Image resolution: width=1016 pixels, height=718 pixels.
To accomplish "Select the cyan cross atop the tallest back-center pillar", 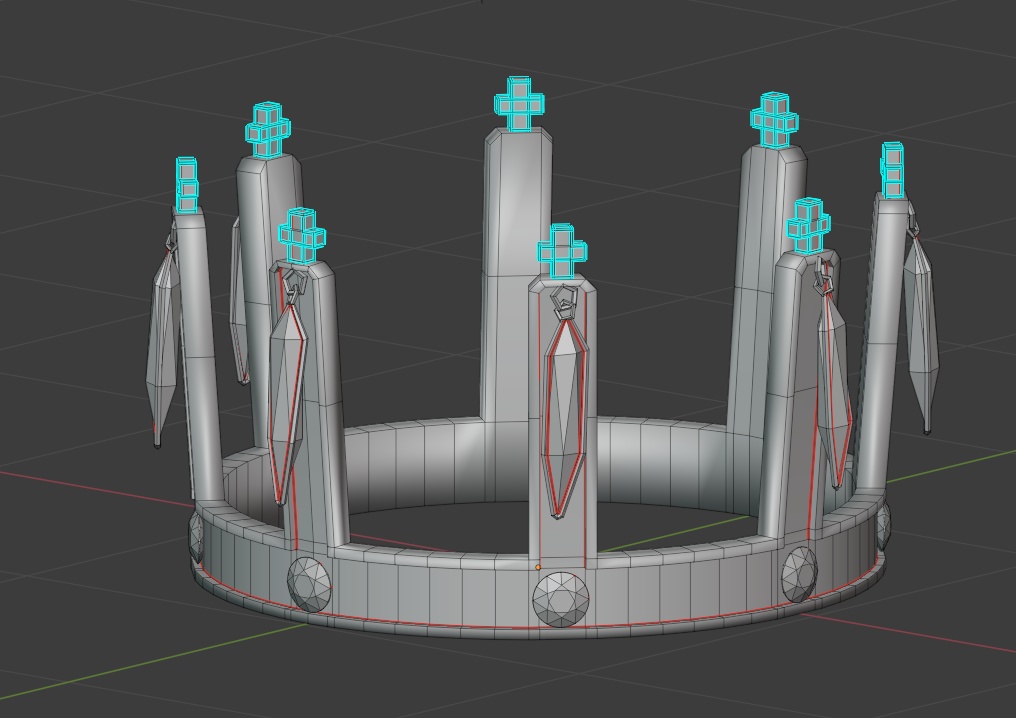I will pos(519,104).
